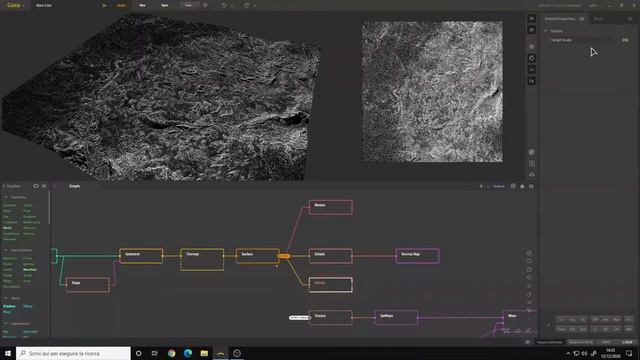
Task: Click the Windows taskbar search box
Action: tap(73, 353)
